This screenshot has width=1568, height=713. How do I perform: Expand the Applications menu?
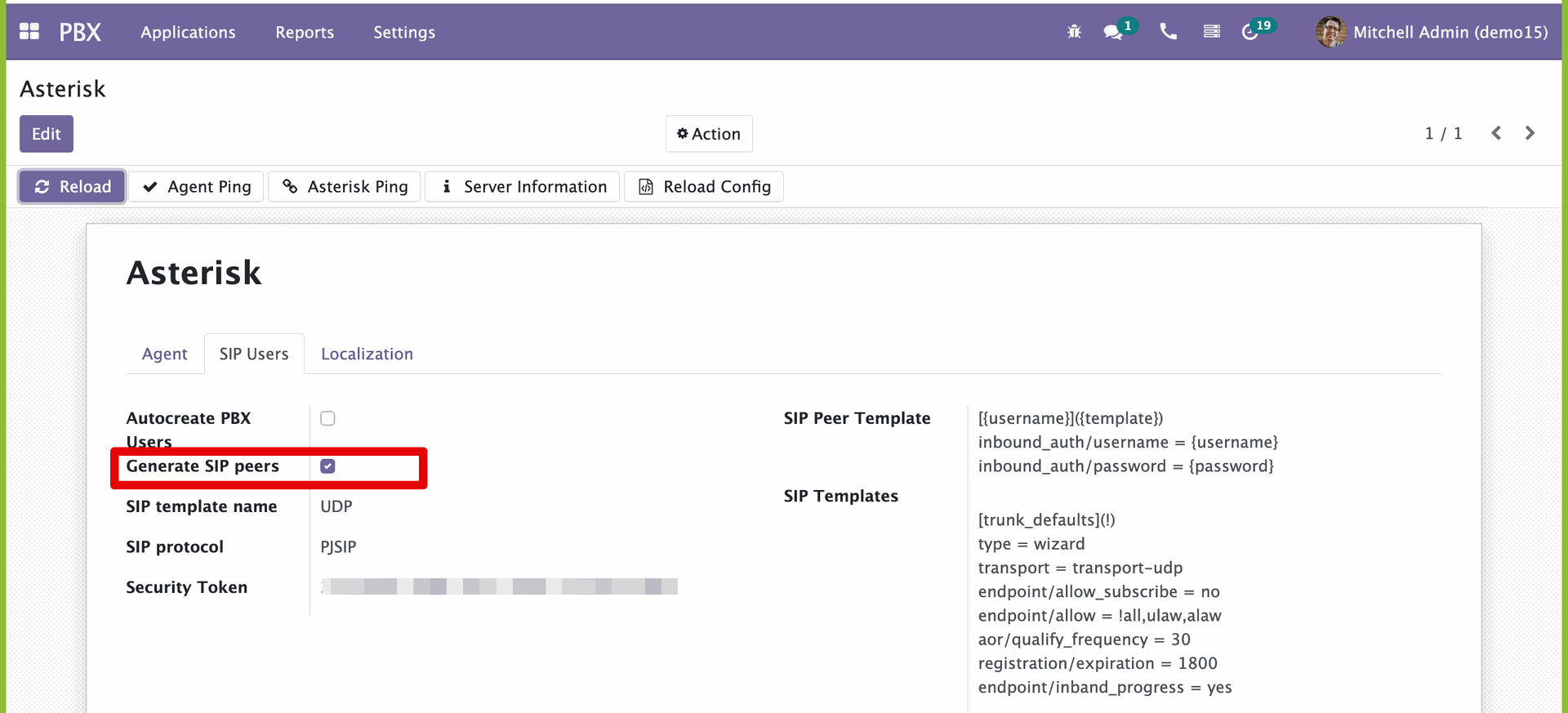tap(188, 32)
